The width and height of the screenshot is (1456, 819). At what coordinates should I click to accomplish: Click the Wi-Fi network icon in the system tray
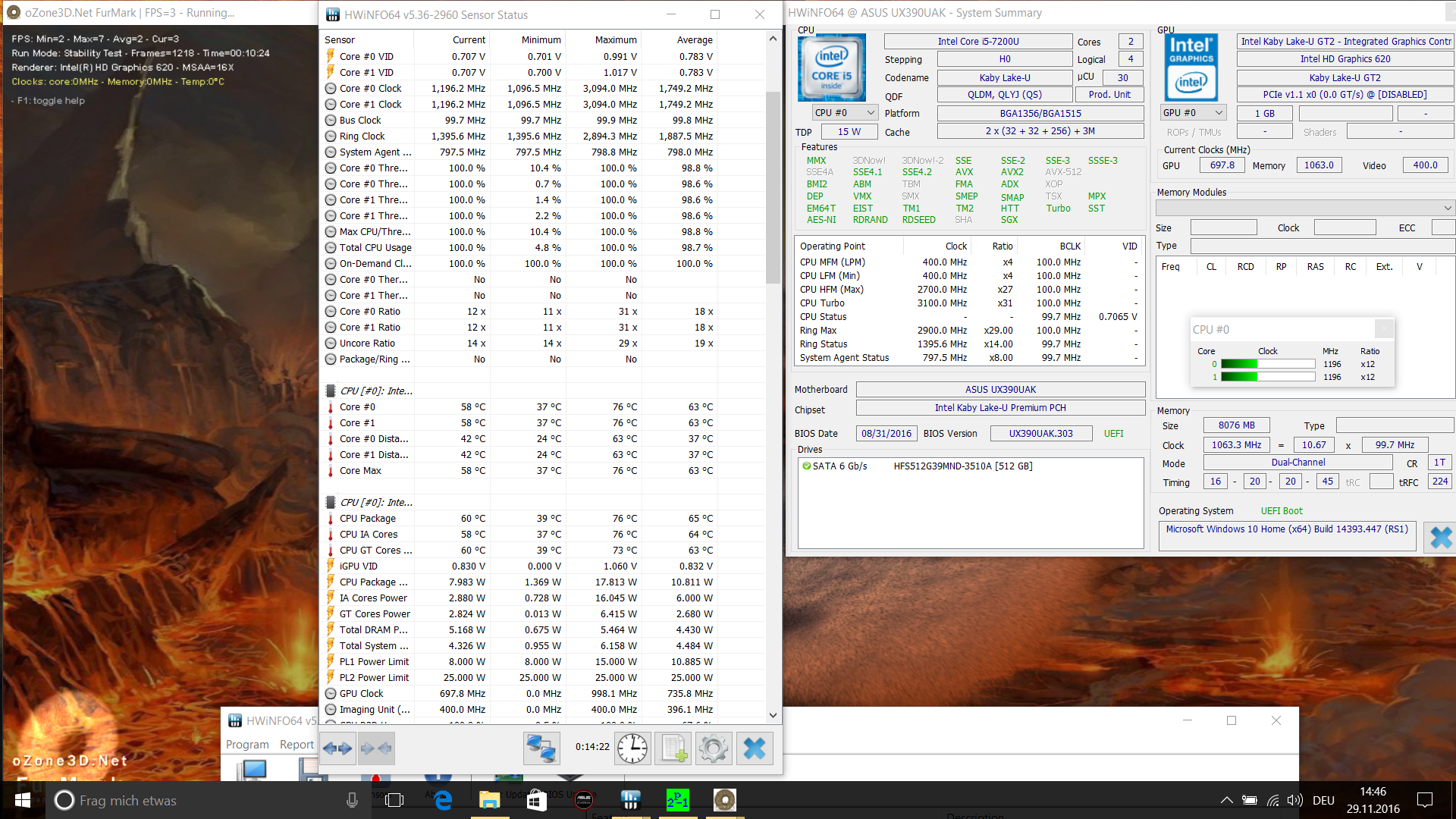pos(1272,800)
